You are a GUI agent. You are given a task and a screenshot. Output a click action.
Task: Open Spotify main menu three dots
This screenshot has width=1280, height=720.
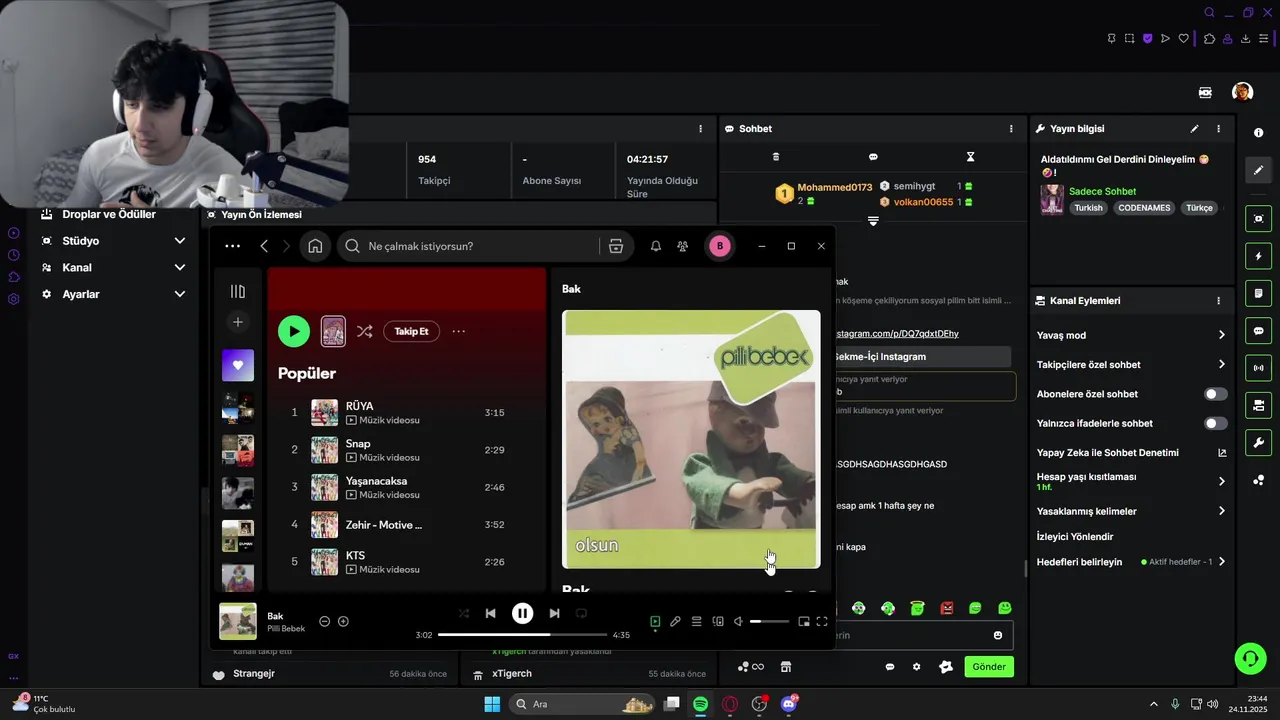(x=232, y=246)
